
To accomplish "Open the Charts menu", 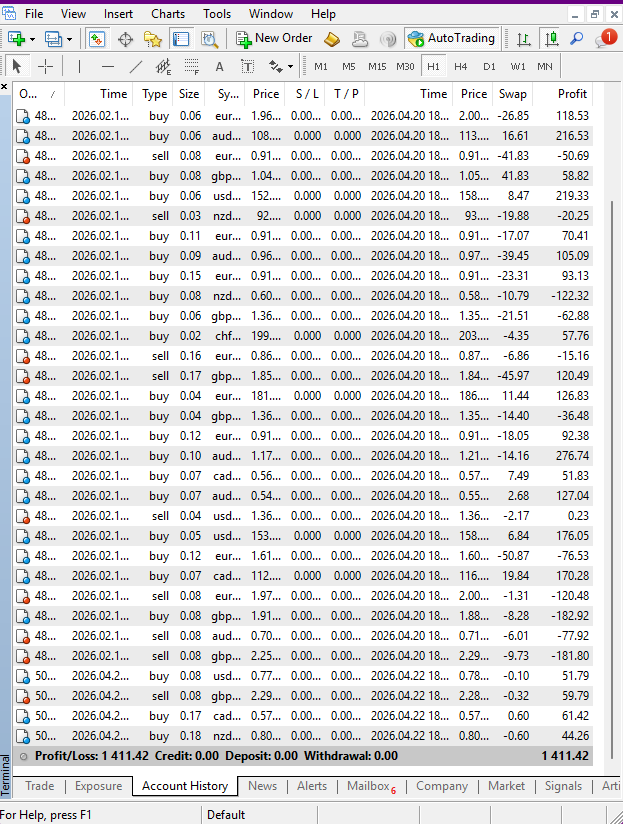I will click(x=168, y=14).
